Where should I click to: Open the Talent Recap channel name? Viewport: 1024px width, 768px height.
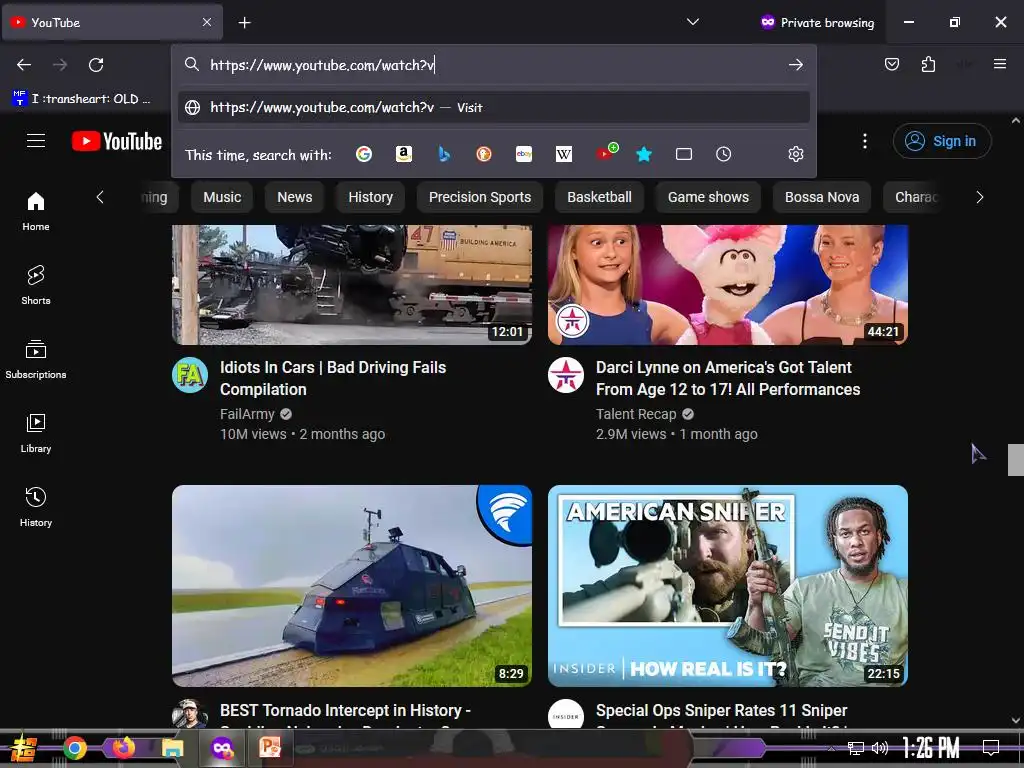pos(636,414)
